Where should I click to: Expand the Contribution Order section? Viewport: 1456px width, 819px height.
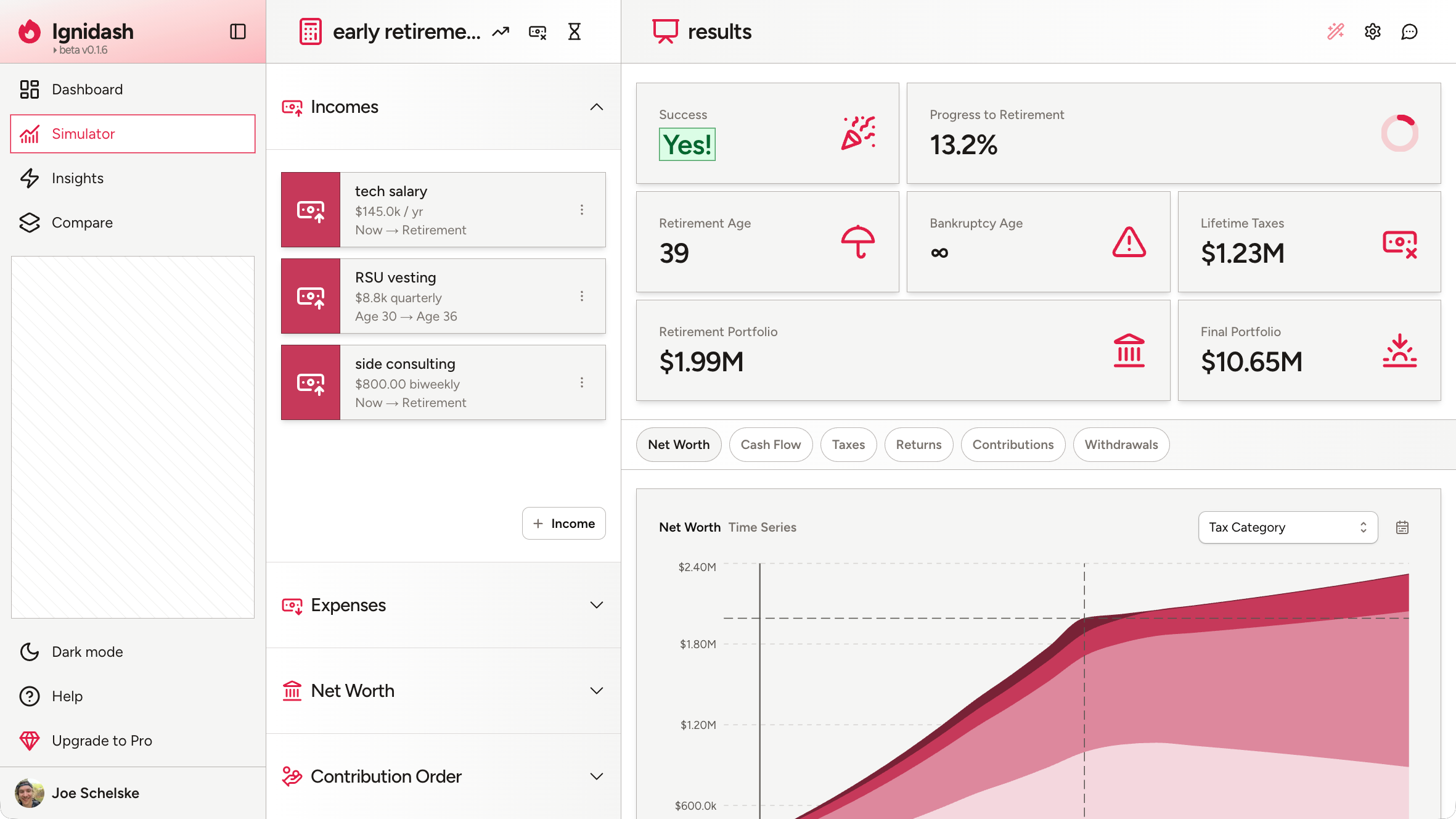coord(596,776)
